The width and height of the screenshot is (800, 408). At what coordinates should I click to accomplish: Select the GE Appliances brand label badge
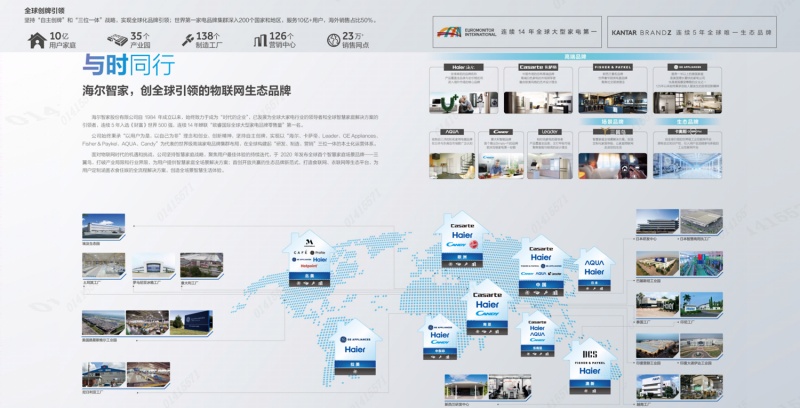pyautogui.click(x=687, y=67)
